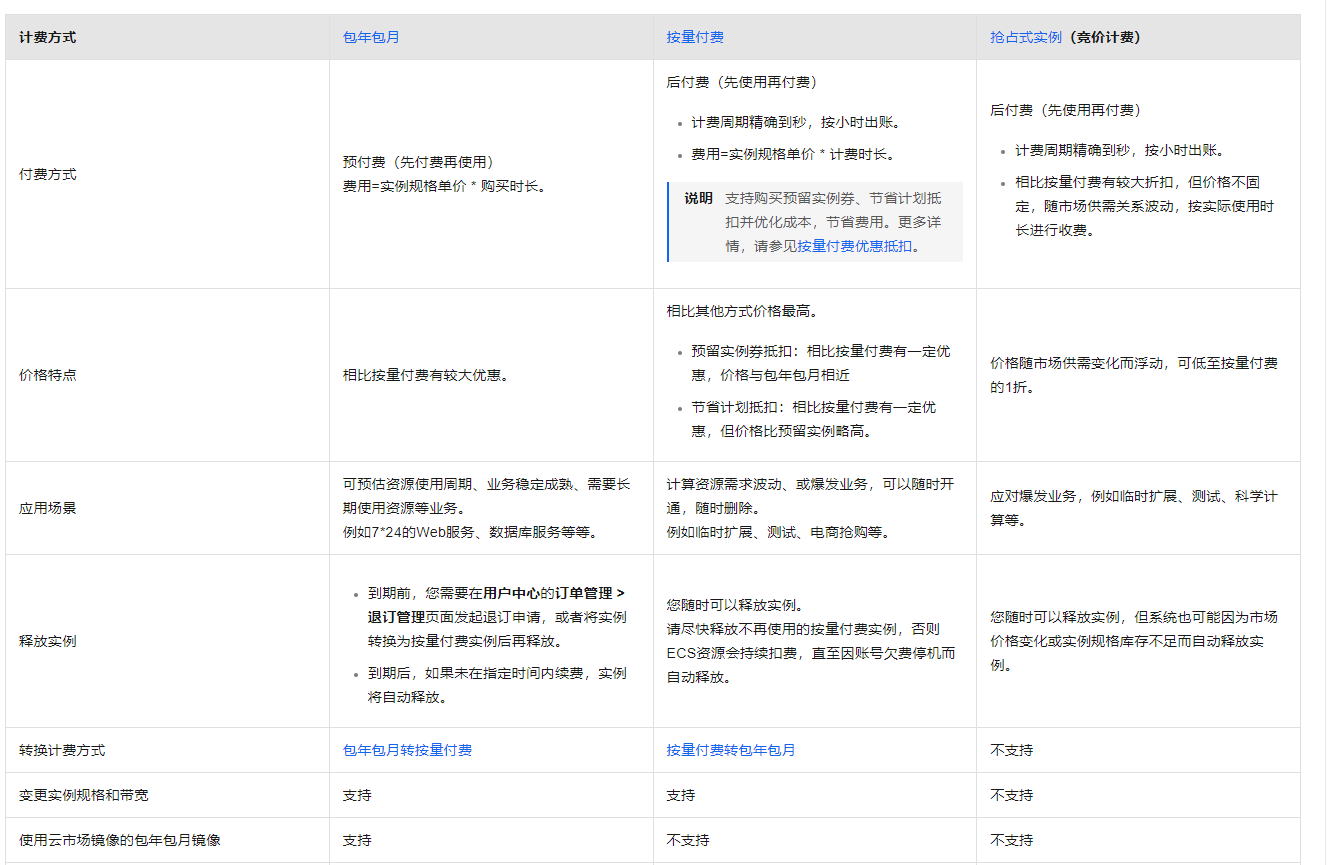Click 例如7*24的Web服务 text line

tap(471, 532)
